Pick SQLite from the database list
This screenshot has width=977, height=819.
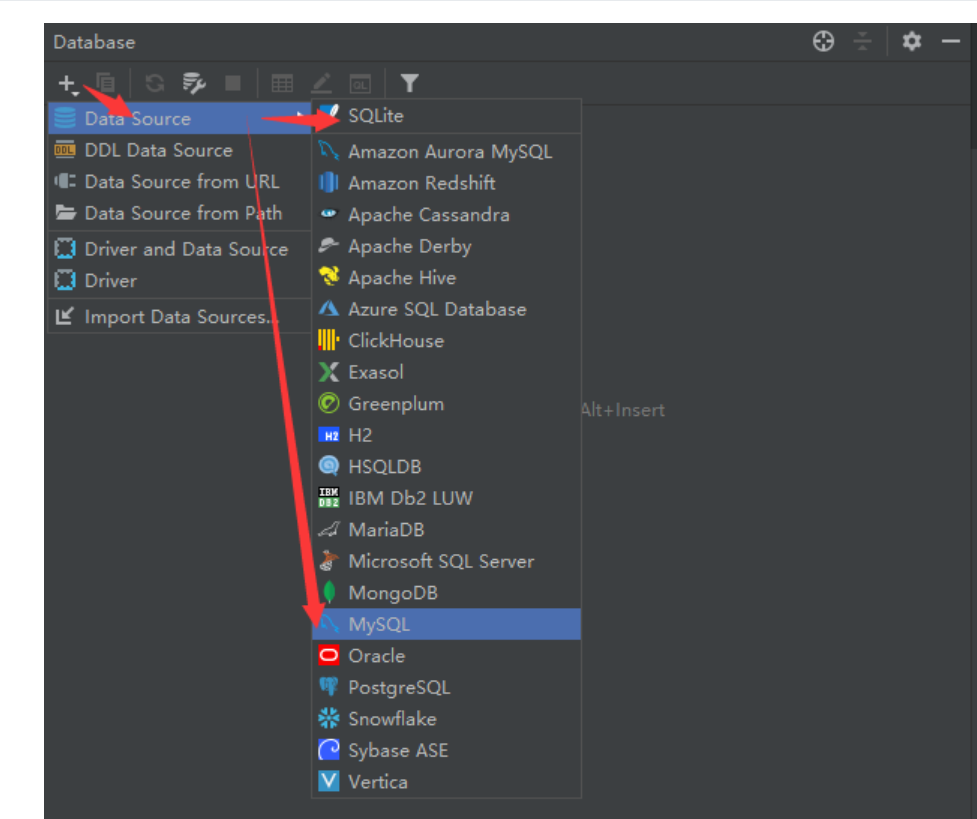pos(446,115)
